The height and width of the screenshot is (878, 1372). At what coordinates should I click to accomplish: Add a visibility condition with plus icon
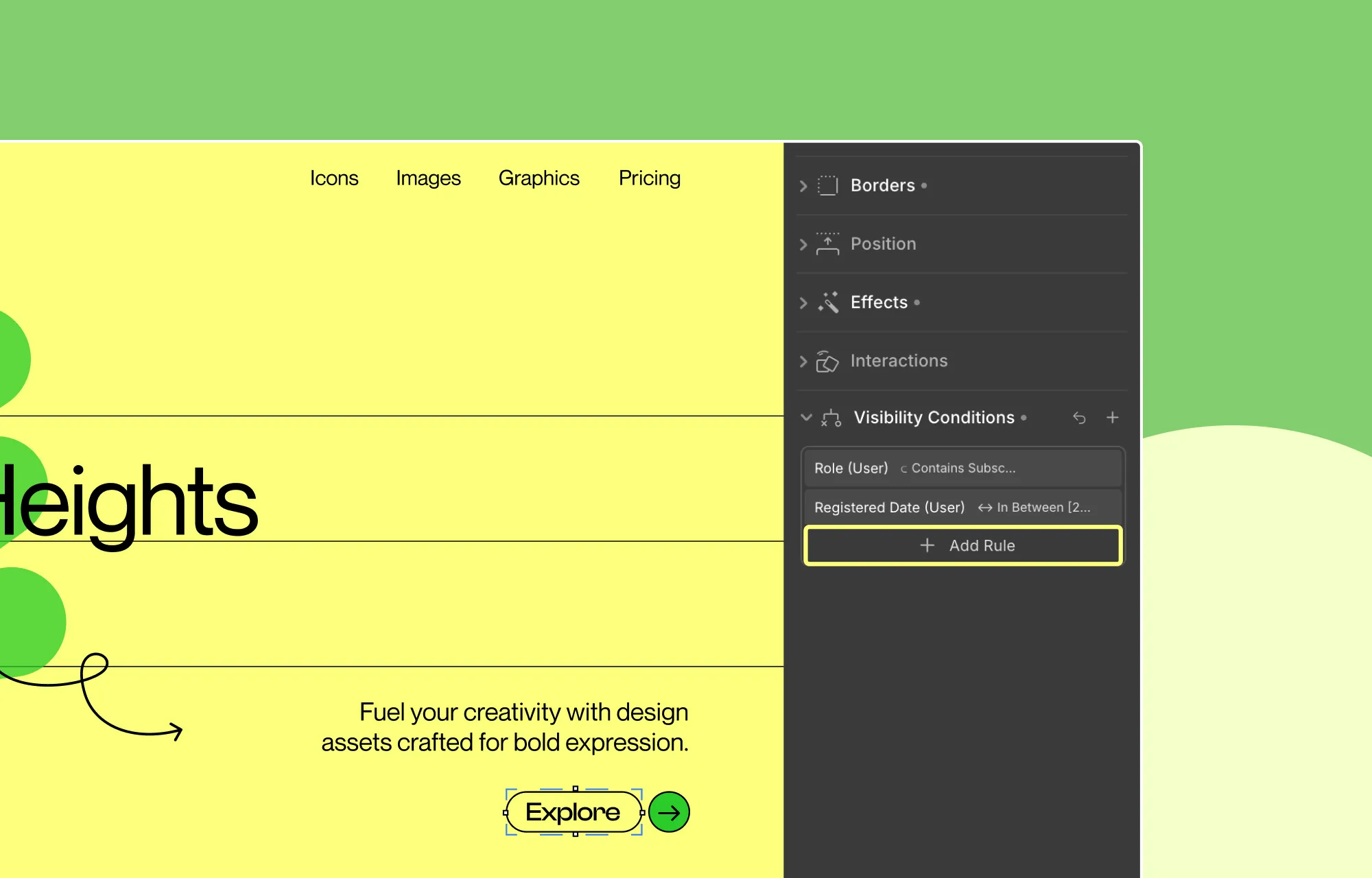pyautogui.click(x=1113, y=417)
